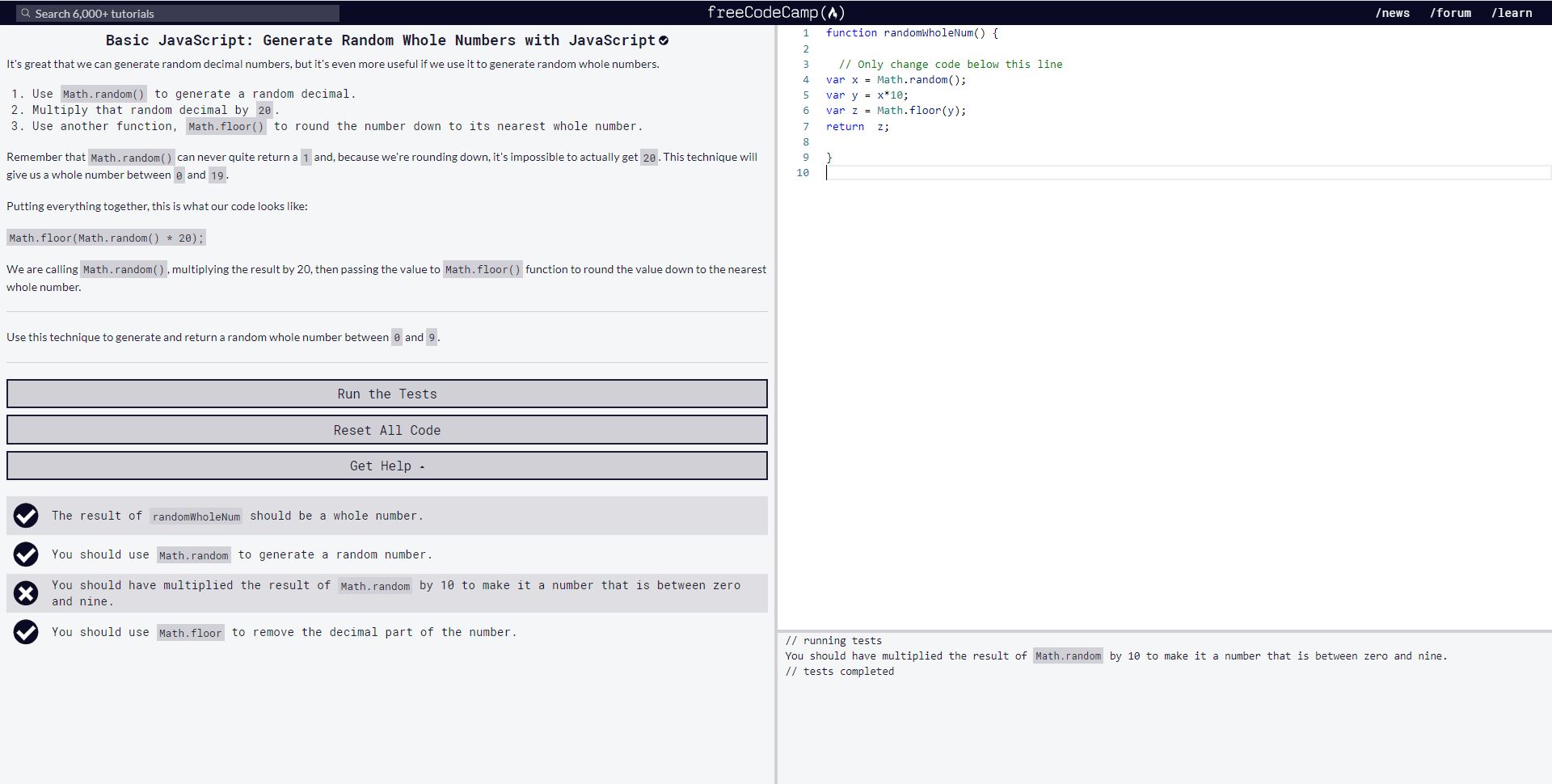Image resolution: width=1552 pixels, height=784 pixels.
Task: Select the failed multiplication test row
Action: pos(386,592)
